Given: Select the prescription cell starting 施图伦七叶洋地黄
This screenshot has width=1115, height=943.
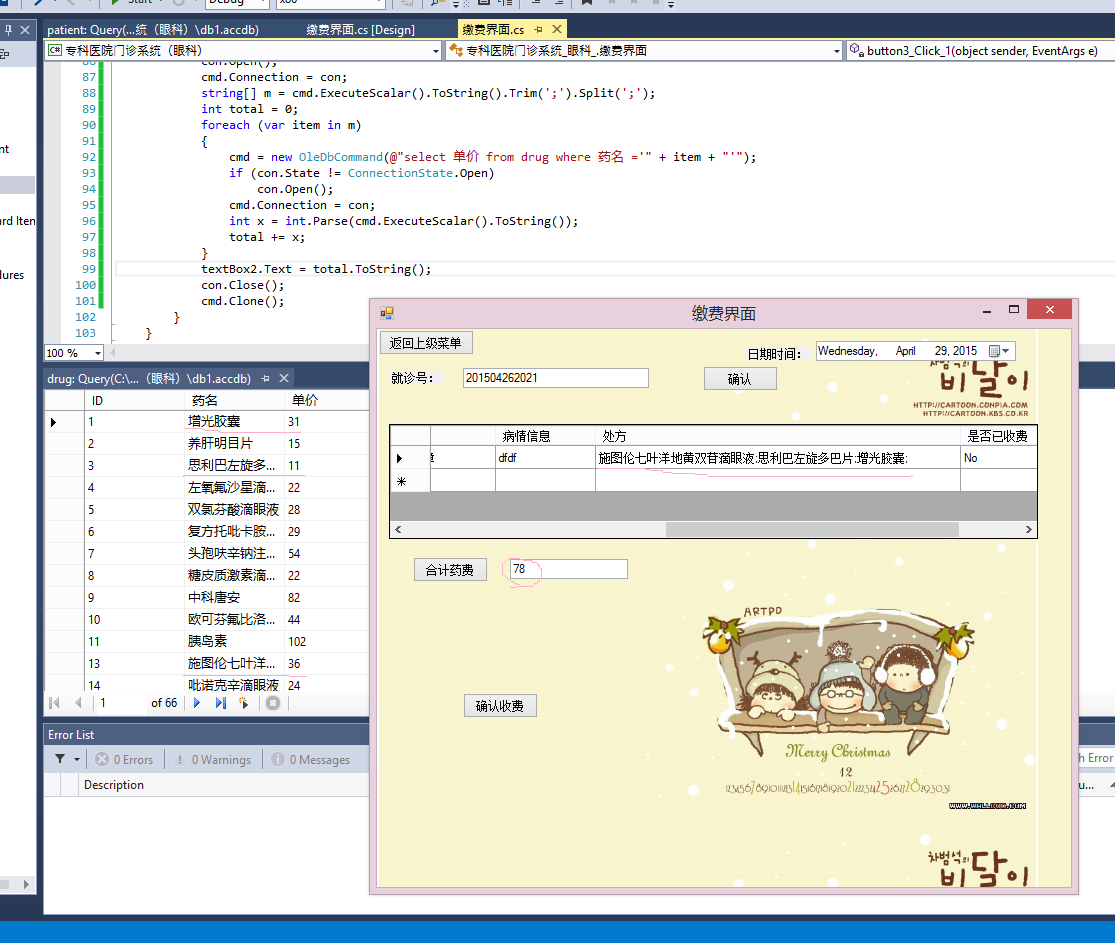Looking at the screenshot, I should click(x=777, y=458).
